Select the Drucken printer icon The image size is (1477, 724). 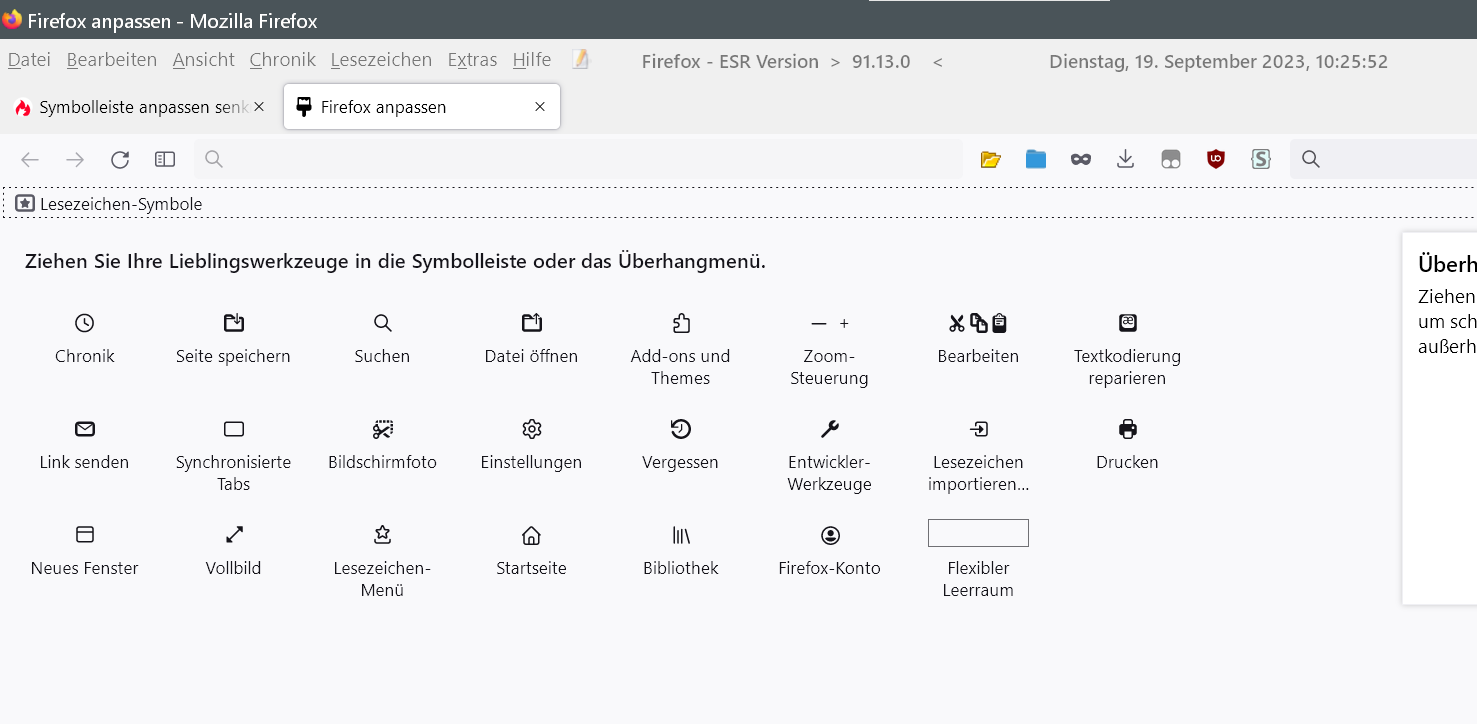pyautogui.click(x=1127, y=429)
